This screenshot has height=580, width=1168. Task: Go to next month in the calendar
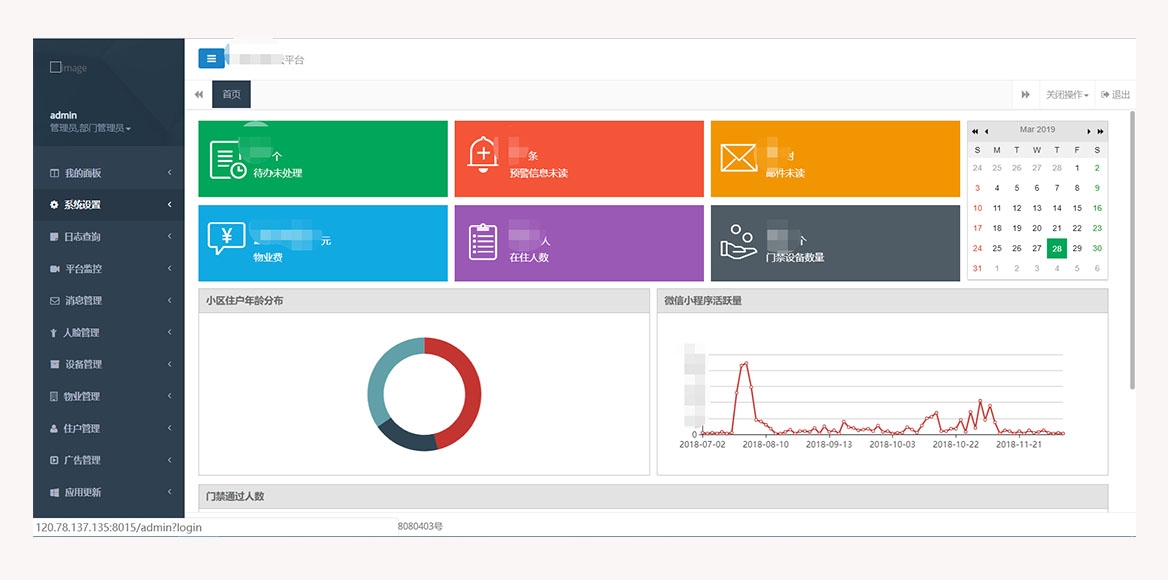[x=1090, y=131]
